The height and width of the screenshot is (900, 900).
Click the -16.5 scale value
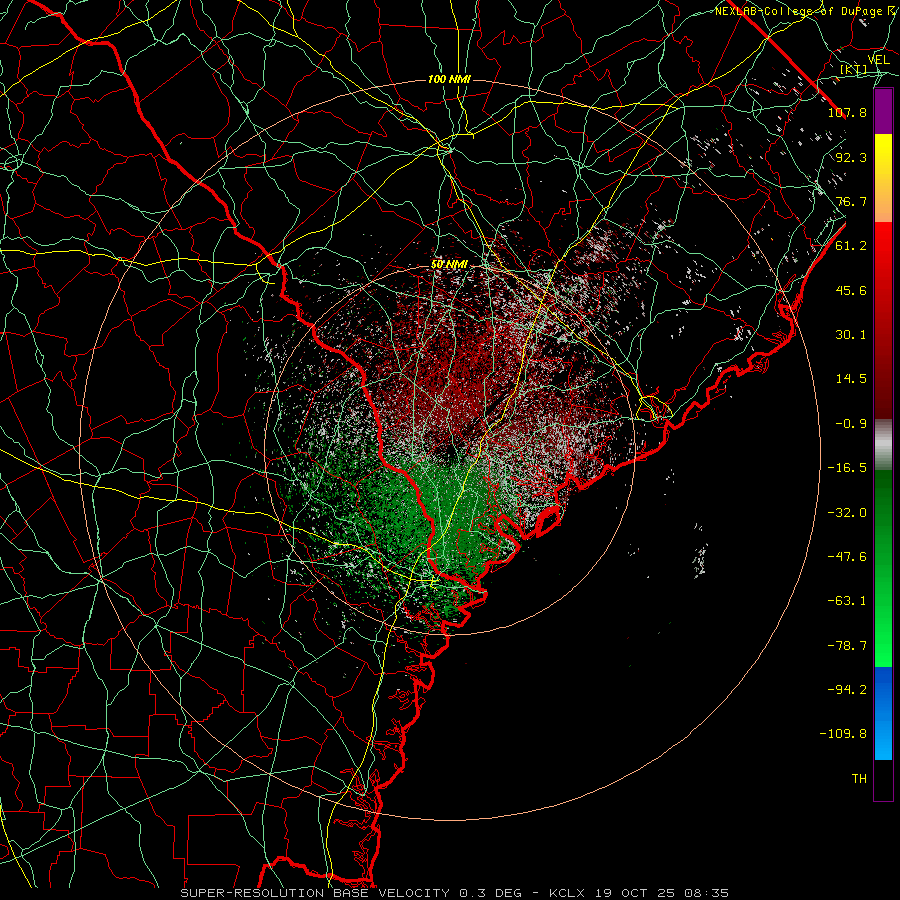click(847, 468)
